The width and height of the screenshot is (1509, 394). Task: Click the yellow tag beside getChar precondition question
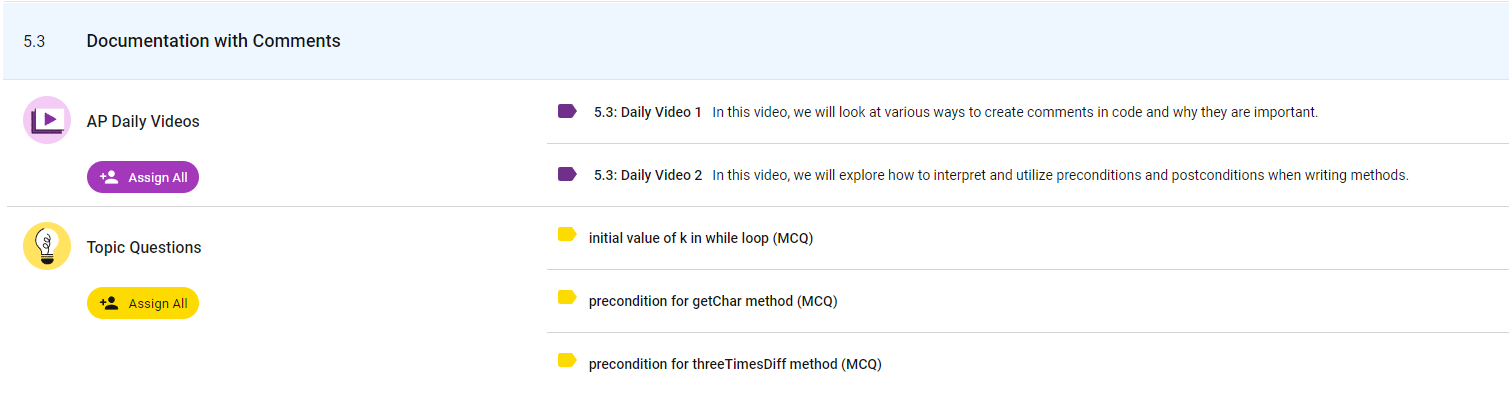(x=567, y=297)
